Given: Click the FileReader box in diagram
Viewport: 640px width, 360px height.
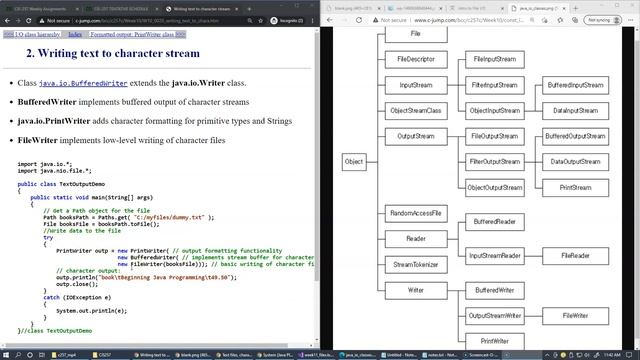Looking at the screenshot, I should click(576, 256).
